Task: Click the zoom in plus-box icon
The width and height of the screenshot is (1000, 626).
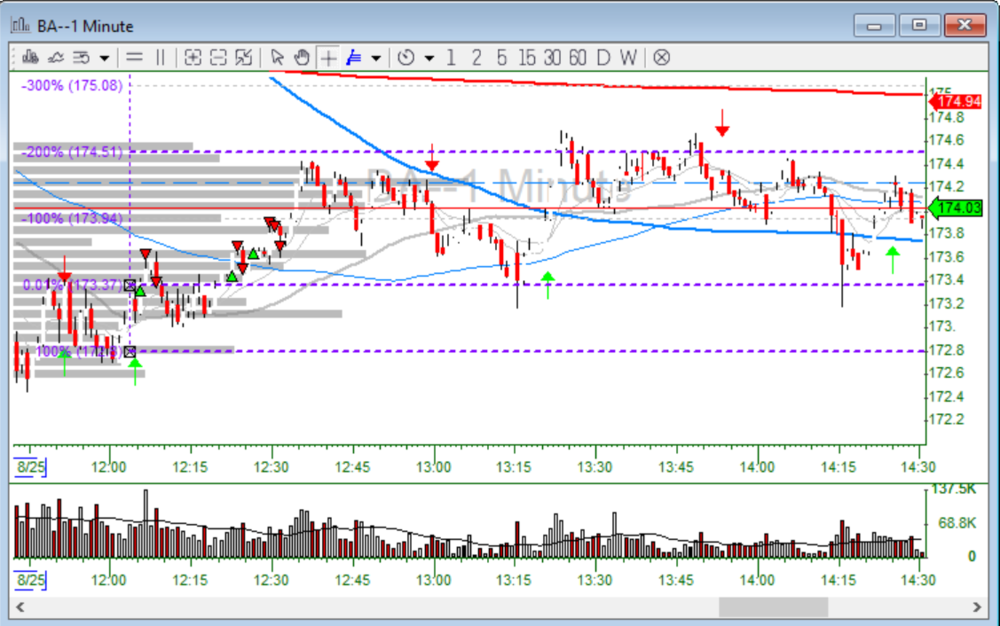Action: tap(193, 57)
